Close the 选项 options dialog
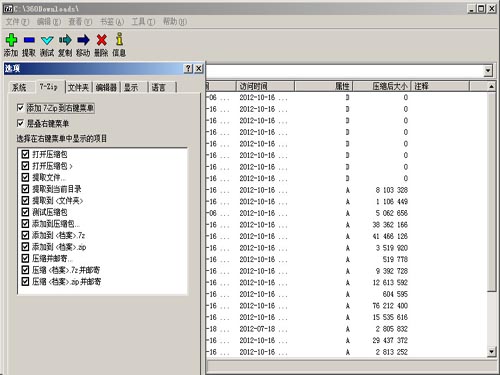 (x=199, y=68)
